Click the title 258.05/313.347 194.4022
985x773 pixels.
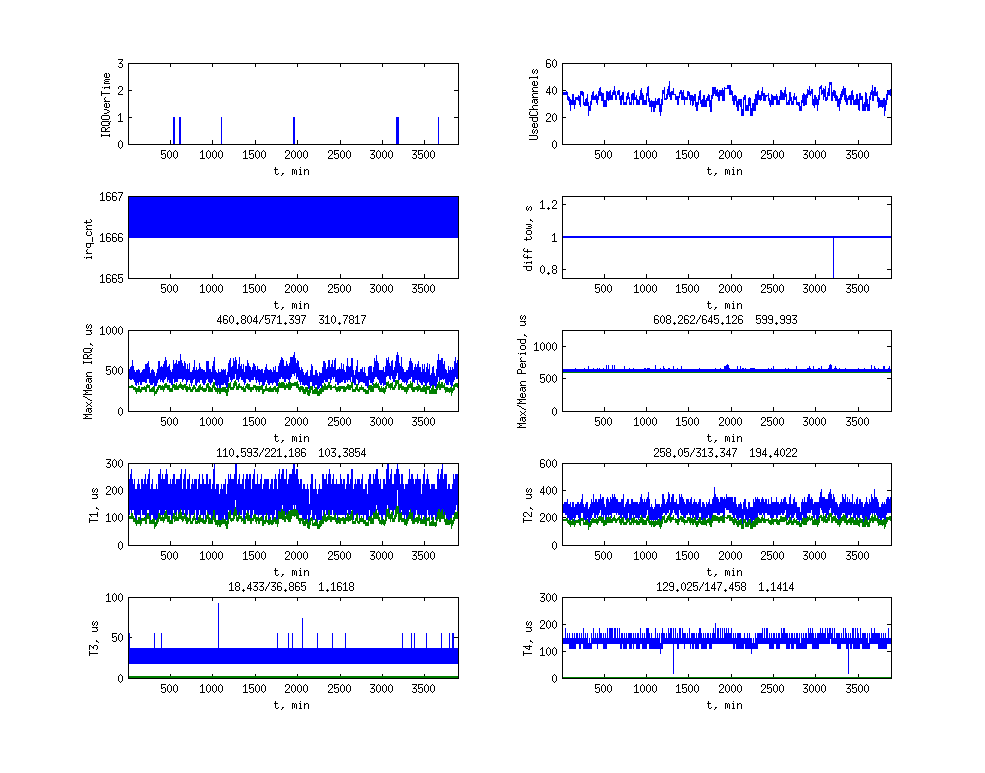[726, 453]
